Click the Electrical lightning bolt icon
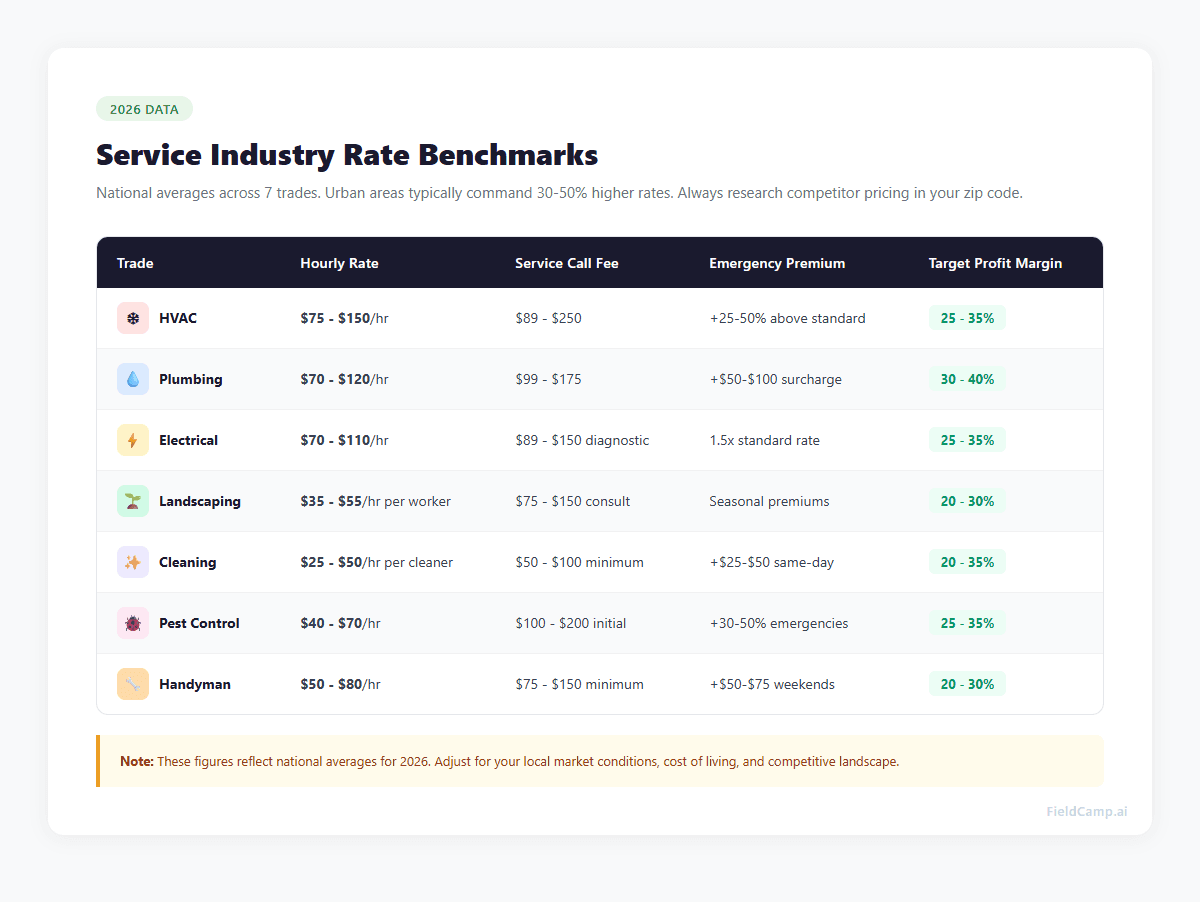 coord(132,440)
